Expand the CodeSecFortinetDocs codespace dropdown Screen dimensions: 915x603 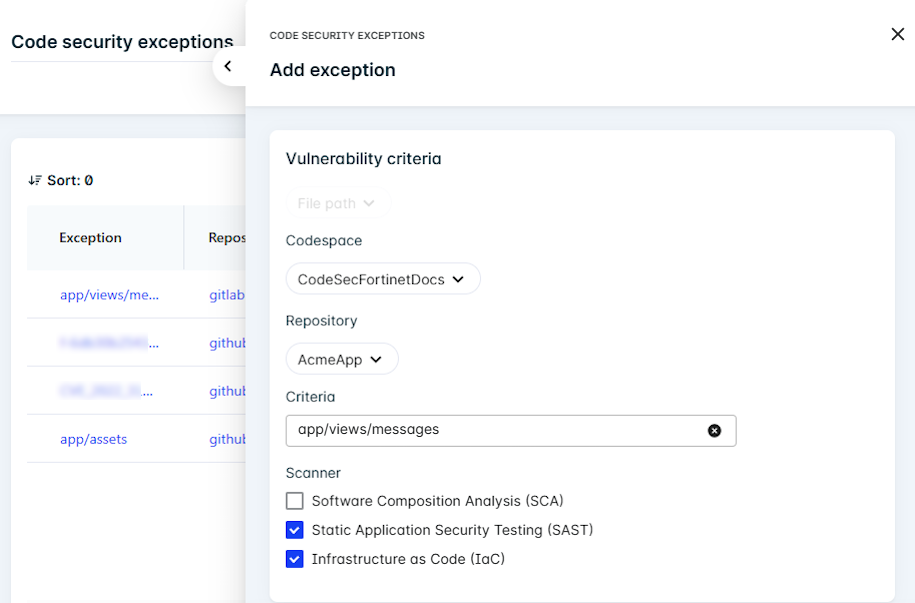pos(382,279)
